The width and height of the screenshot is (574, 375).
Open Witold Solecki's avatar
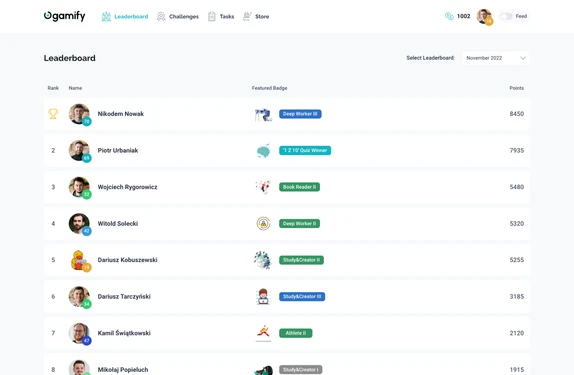pyautogui.click(x=79, y=224)
